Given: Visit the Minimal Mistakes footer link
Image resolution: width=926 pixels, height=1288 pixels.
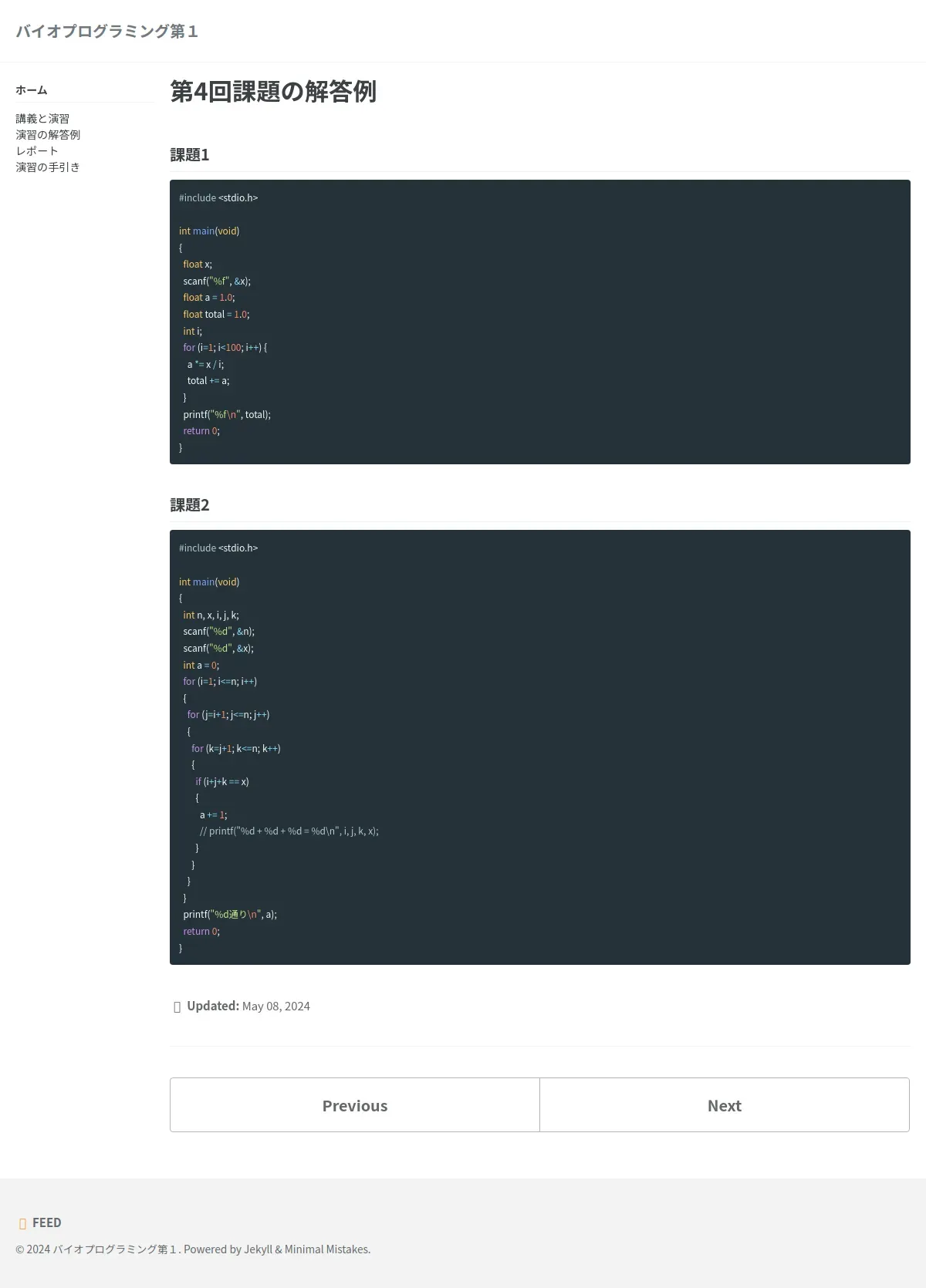Looking at the screenshot, I should tap(326, 1249).
